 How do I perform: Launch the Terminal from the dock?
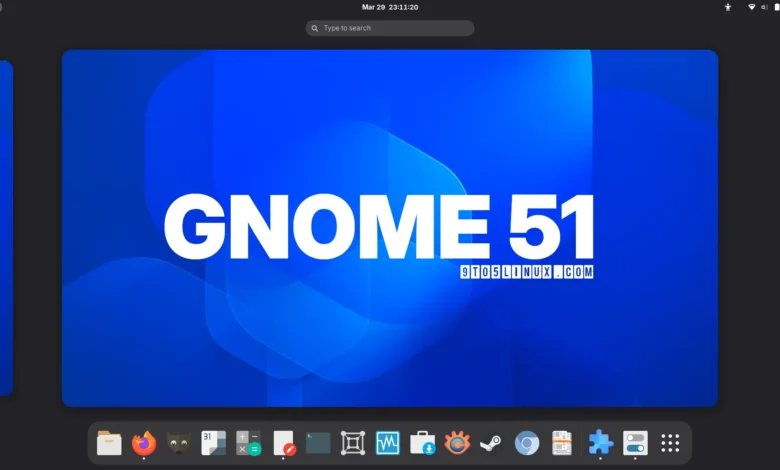[x=318, y=443]
